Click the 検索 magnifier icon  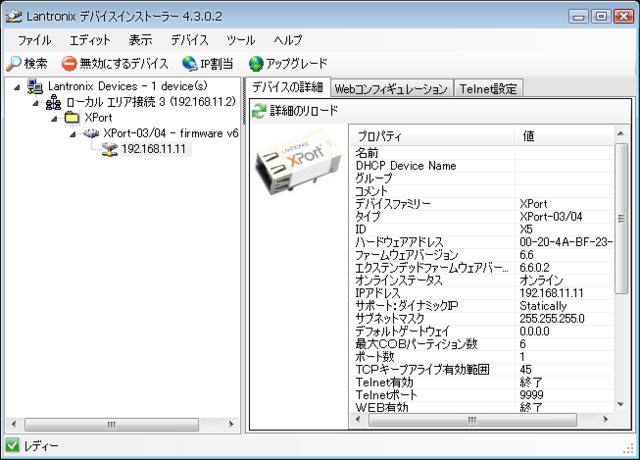click(14, 63)
